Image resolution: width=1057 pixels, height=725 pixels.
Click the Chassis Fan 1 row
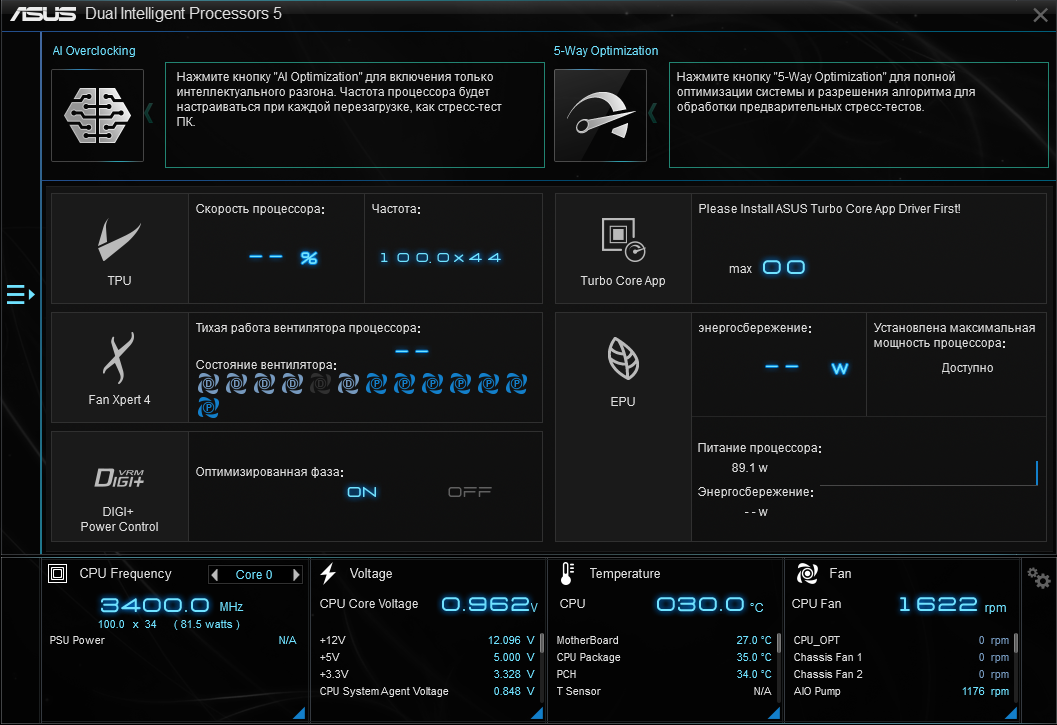(x=901, y=657)
